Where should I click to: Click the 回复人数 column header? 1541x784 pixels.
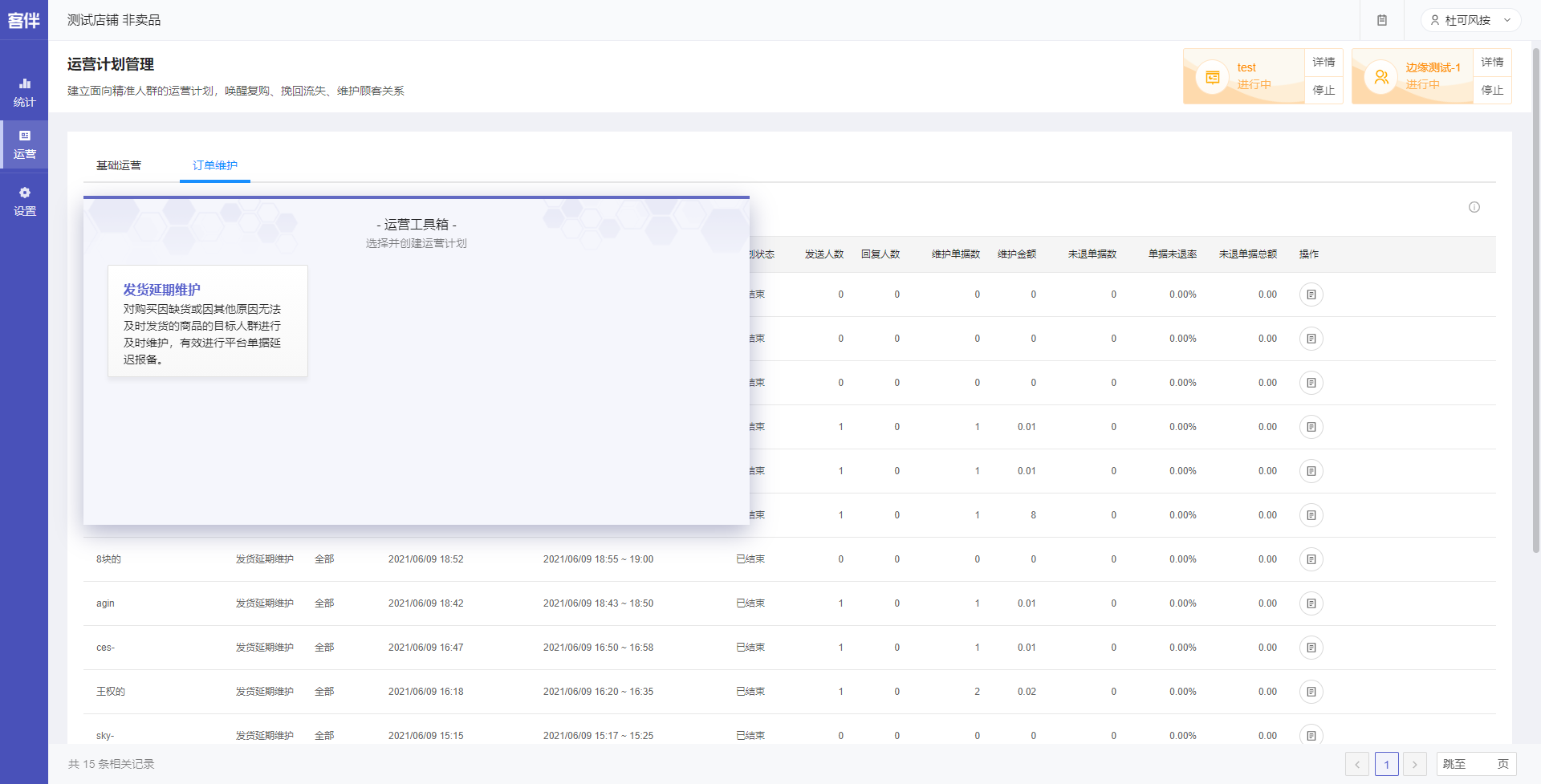pos(880,254)
